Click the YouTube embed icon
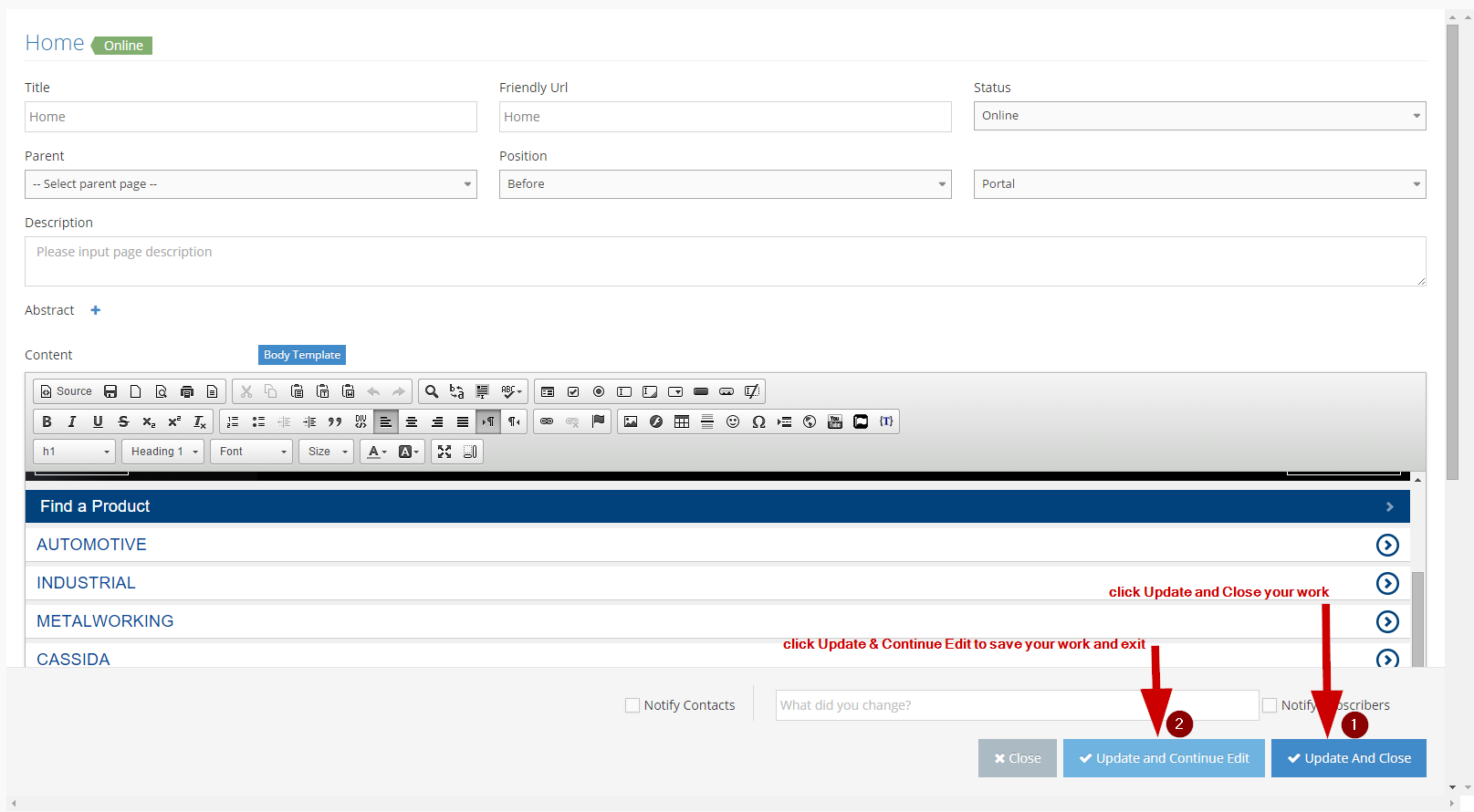This screenshot has width=1474, height=812. 835,422
